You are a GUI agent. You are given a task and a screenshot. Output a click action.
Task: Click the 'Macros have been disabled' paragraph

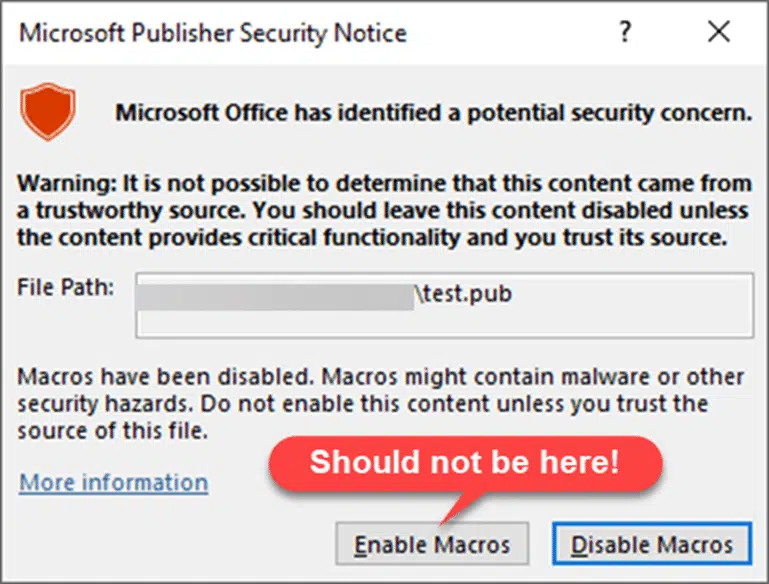[x=381, y=404]
